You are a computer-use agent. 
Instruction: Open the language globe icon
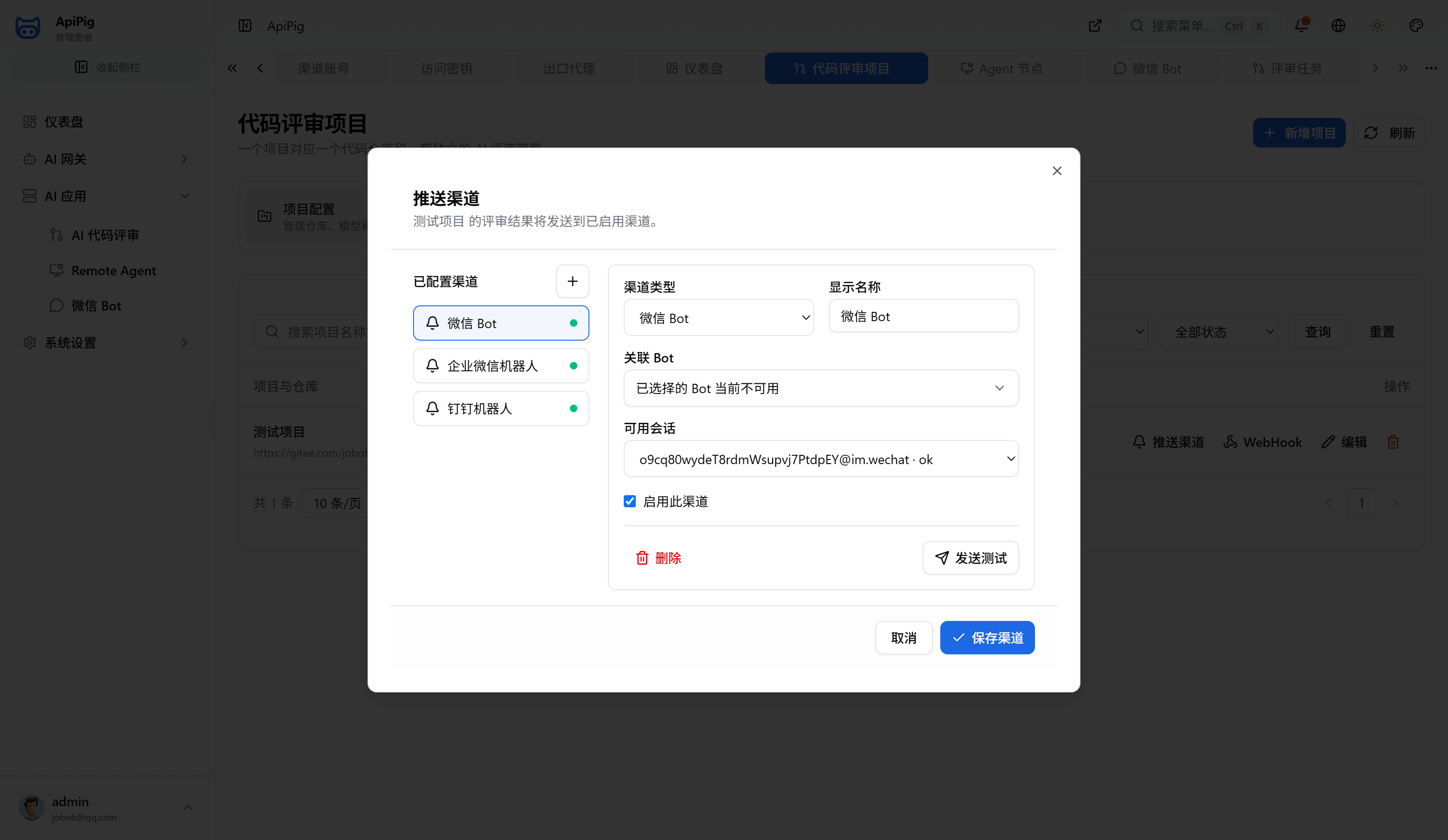tap(1338, 26)
